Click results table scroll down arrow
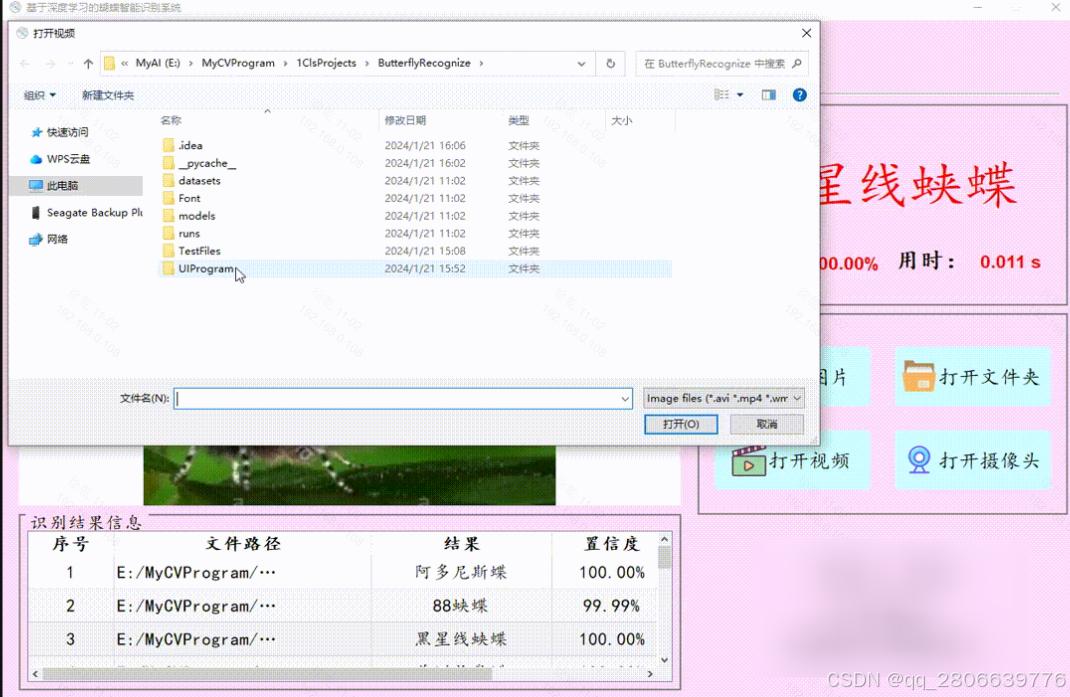The image size is (1070, 697). 664,660
